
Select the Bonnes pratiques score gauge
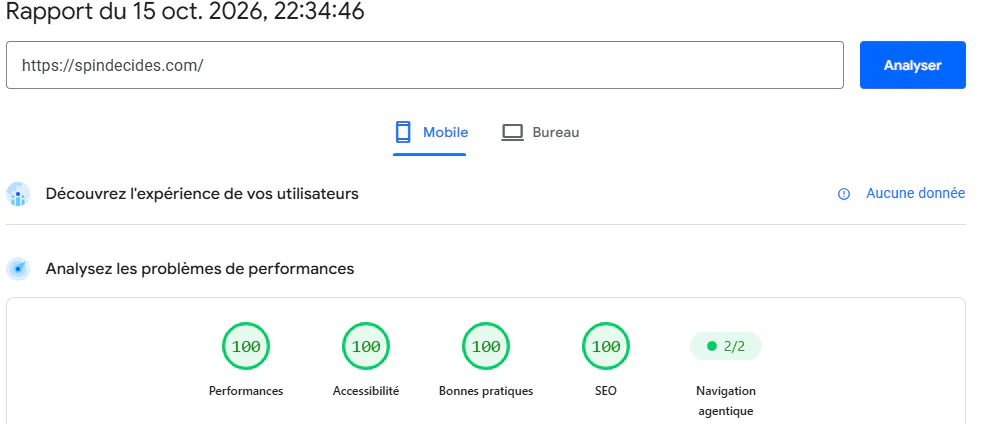tap(486, 346)
